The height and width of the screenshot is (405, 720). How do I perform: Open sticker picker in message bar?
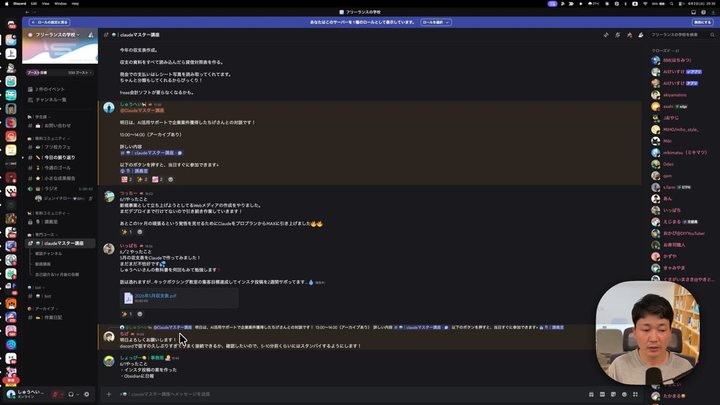(x=613, y=394)
